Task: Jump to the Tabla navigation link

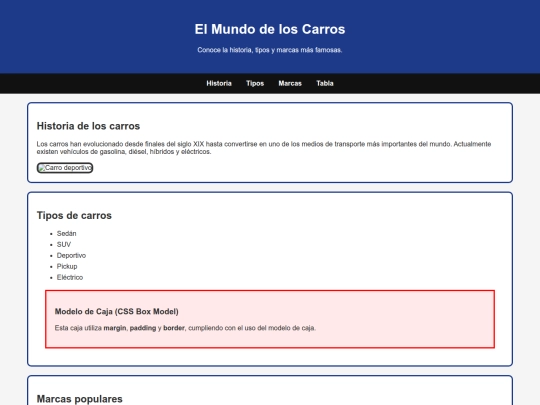Action: click(325, 83)
